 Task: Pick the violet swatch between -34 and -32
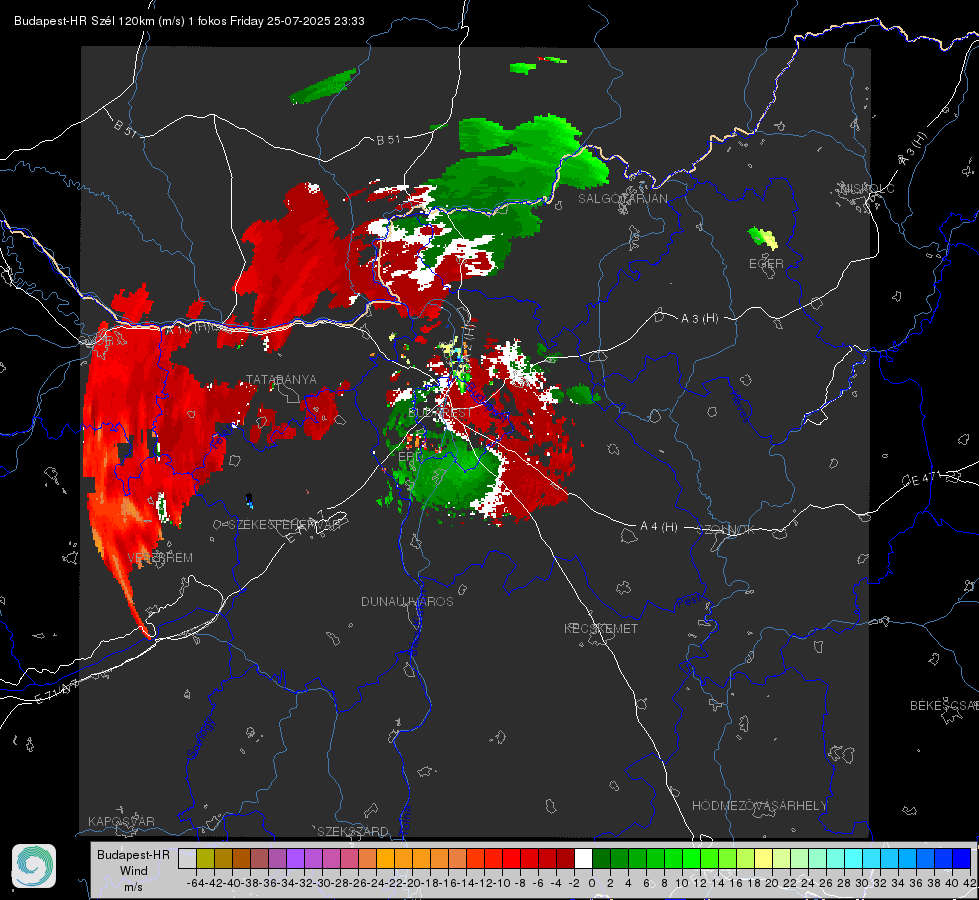pos(295,858)
